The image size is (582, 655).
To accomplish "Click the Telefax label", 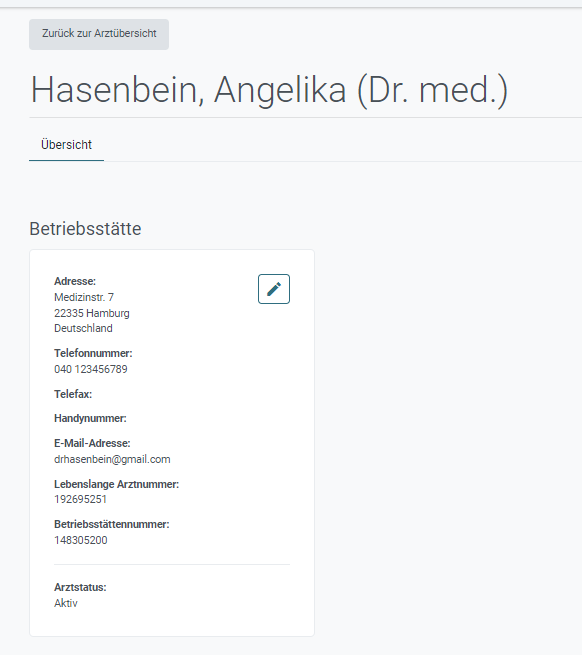I will tap(73, 394).
